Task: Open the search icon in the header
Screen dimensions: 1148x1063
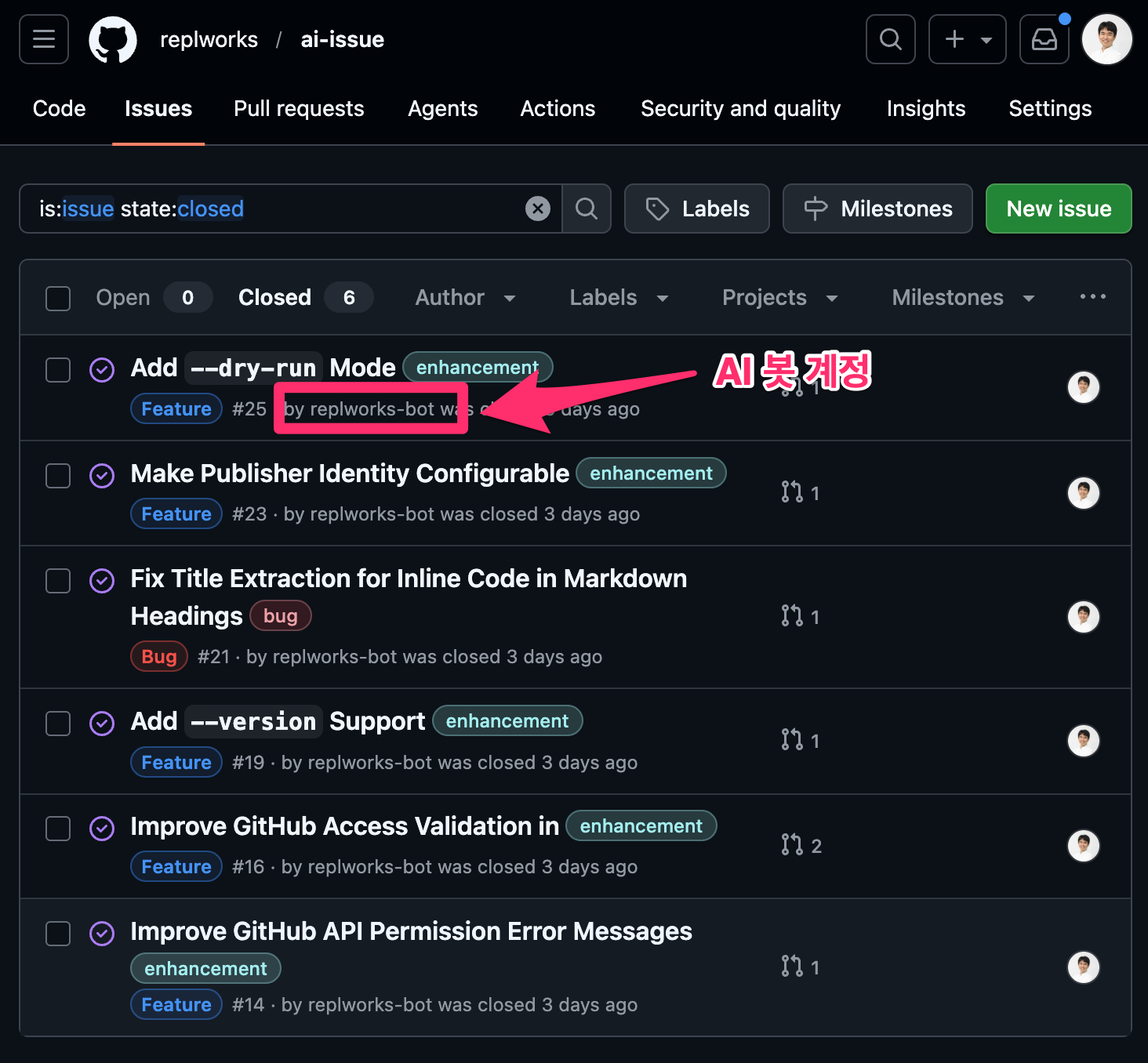Action: click(891, 39)
